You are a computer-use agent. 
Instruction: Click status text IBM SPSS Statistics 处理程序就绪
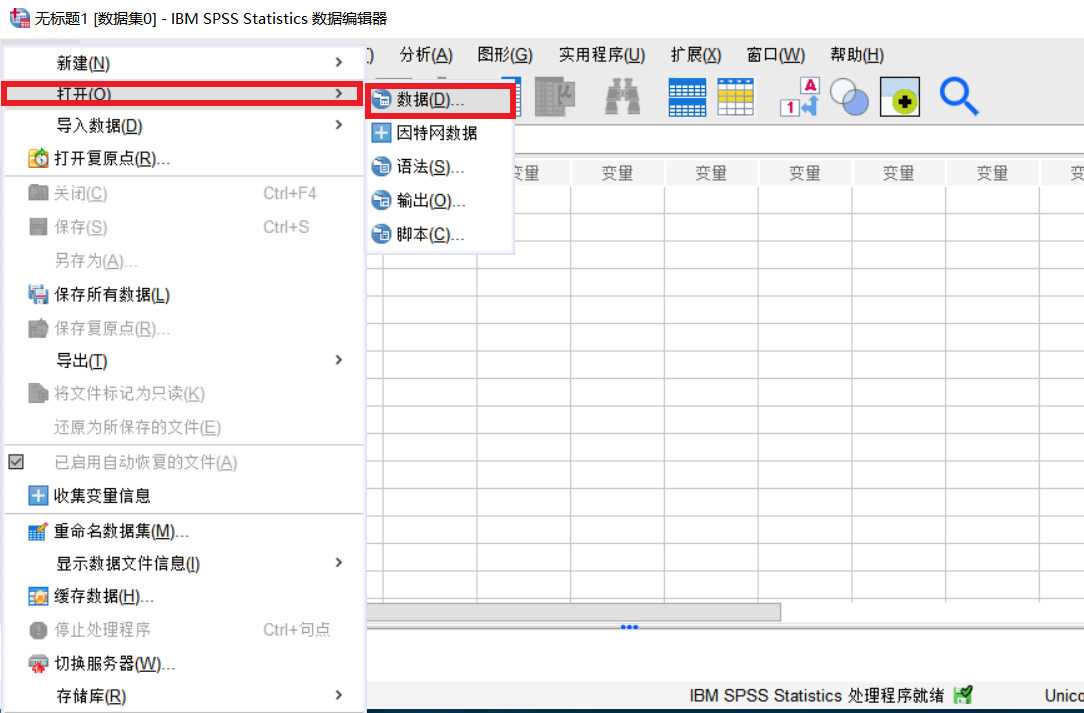pyautogui.click(x=816, y=695)
